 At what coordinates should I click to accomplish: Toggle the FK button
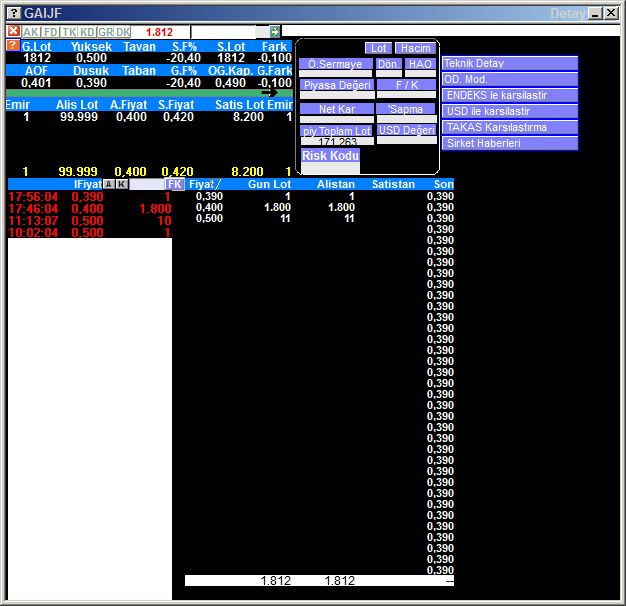tap(175, 184)
